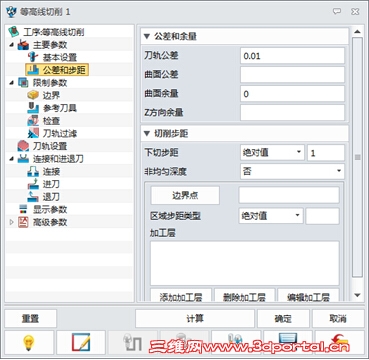Expand the 高级参数 tree node
Screen dimensions: 369x360
(x=12, y=222)
